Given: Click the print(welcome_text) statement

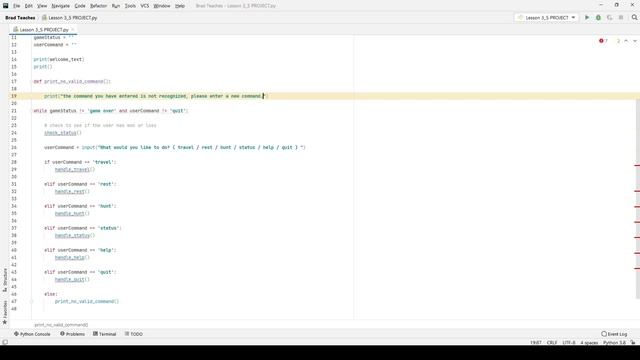Looking at the screenshot, I should coord(59,59).
